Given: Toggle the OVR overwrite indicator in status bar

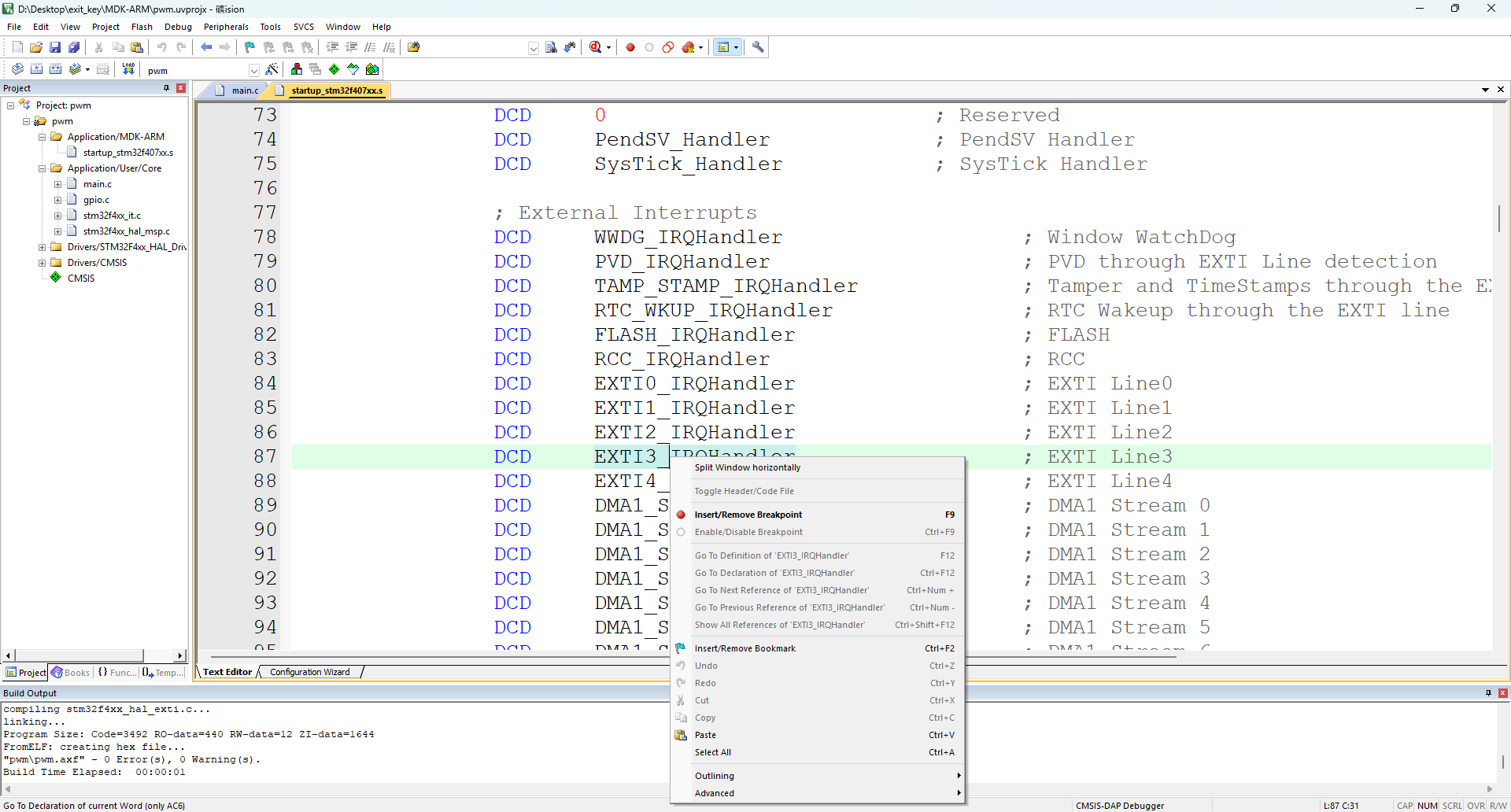Looking at the screenshot, I should [1476, 806].
